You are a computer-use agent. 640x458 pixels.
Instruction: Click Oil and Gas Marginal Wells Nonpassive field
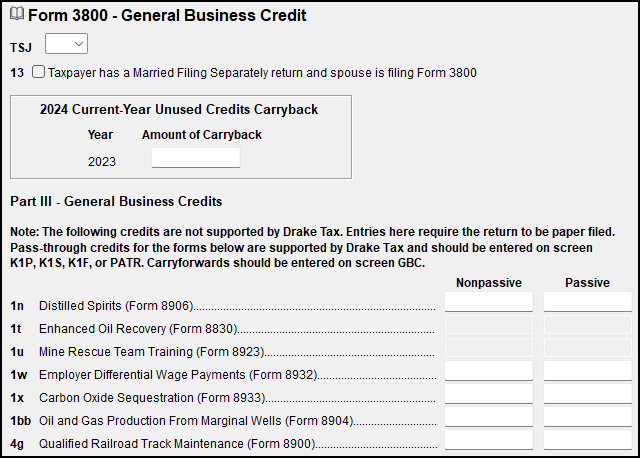tap(489, 417)
